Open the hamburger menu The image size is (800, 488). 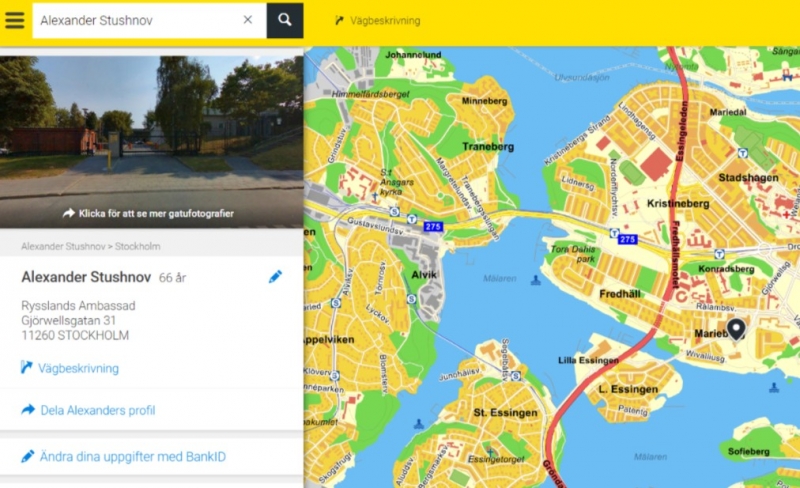[x=15, y=20]
